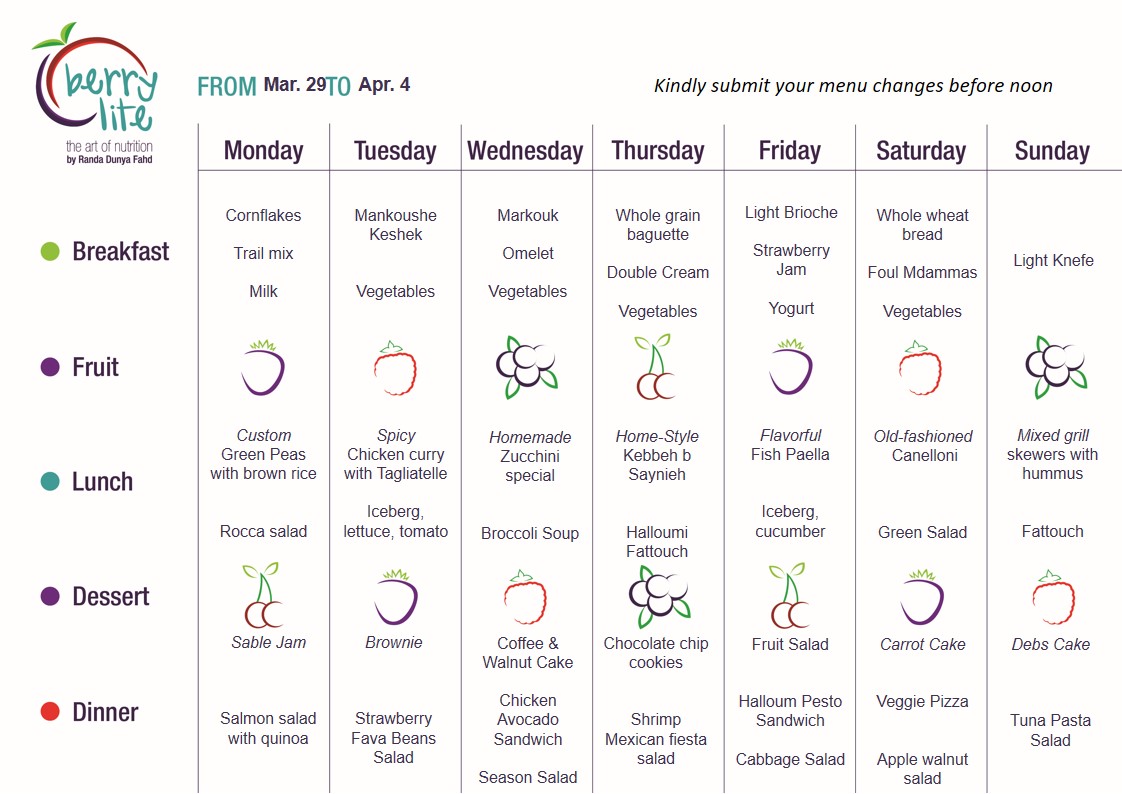Click the menu changes before noon notice
The height and width of the screenshot is (794, 1122).
pyautogui.click(x=853, y=86)
